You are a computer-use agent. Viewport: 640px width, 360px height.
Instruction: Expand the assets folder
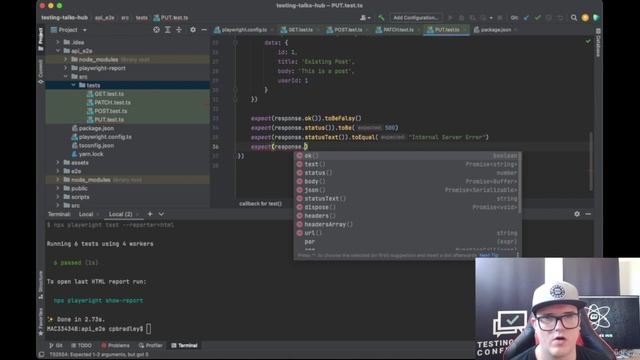(x=58, y=162)
